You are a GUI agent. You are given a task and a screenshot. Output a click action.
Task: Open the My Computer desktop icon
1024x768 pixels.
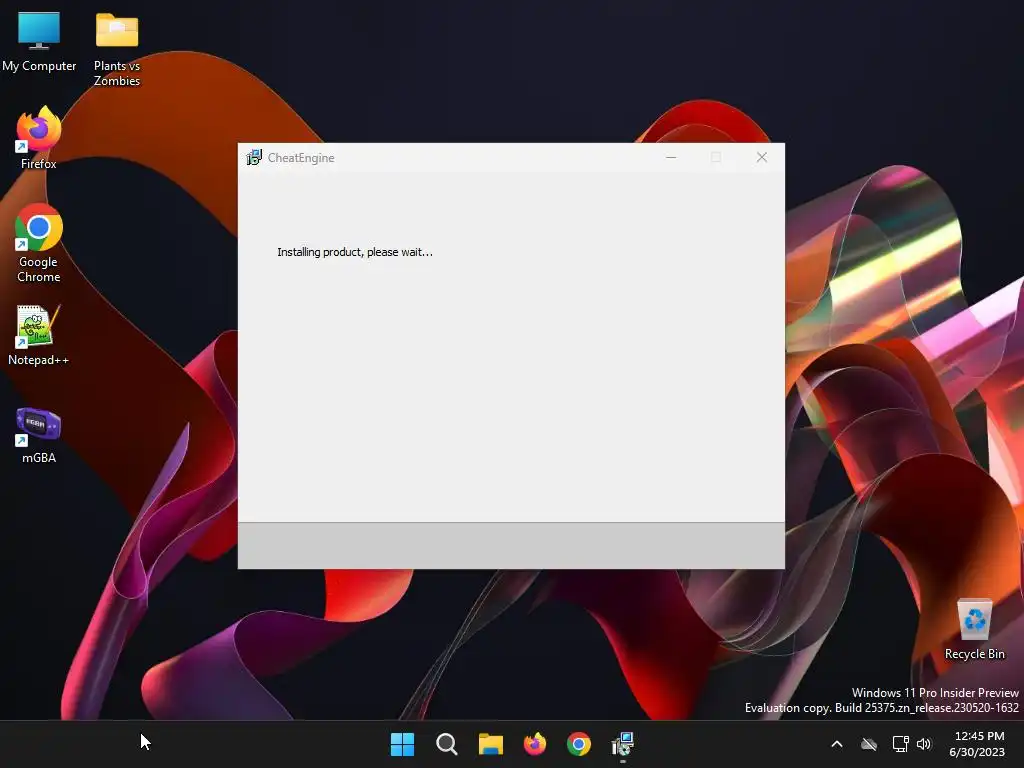[39, 42]
